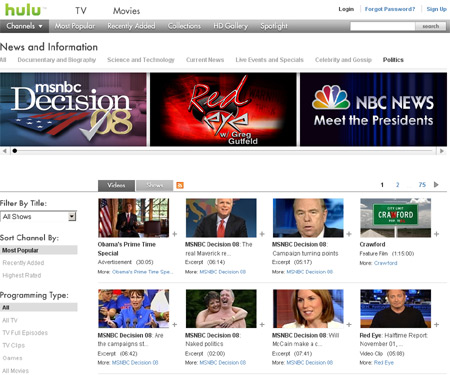The image size is (450, 375).
Task: Select Documentary and Biography subcategory
Action: click(x=57, y=60)
